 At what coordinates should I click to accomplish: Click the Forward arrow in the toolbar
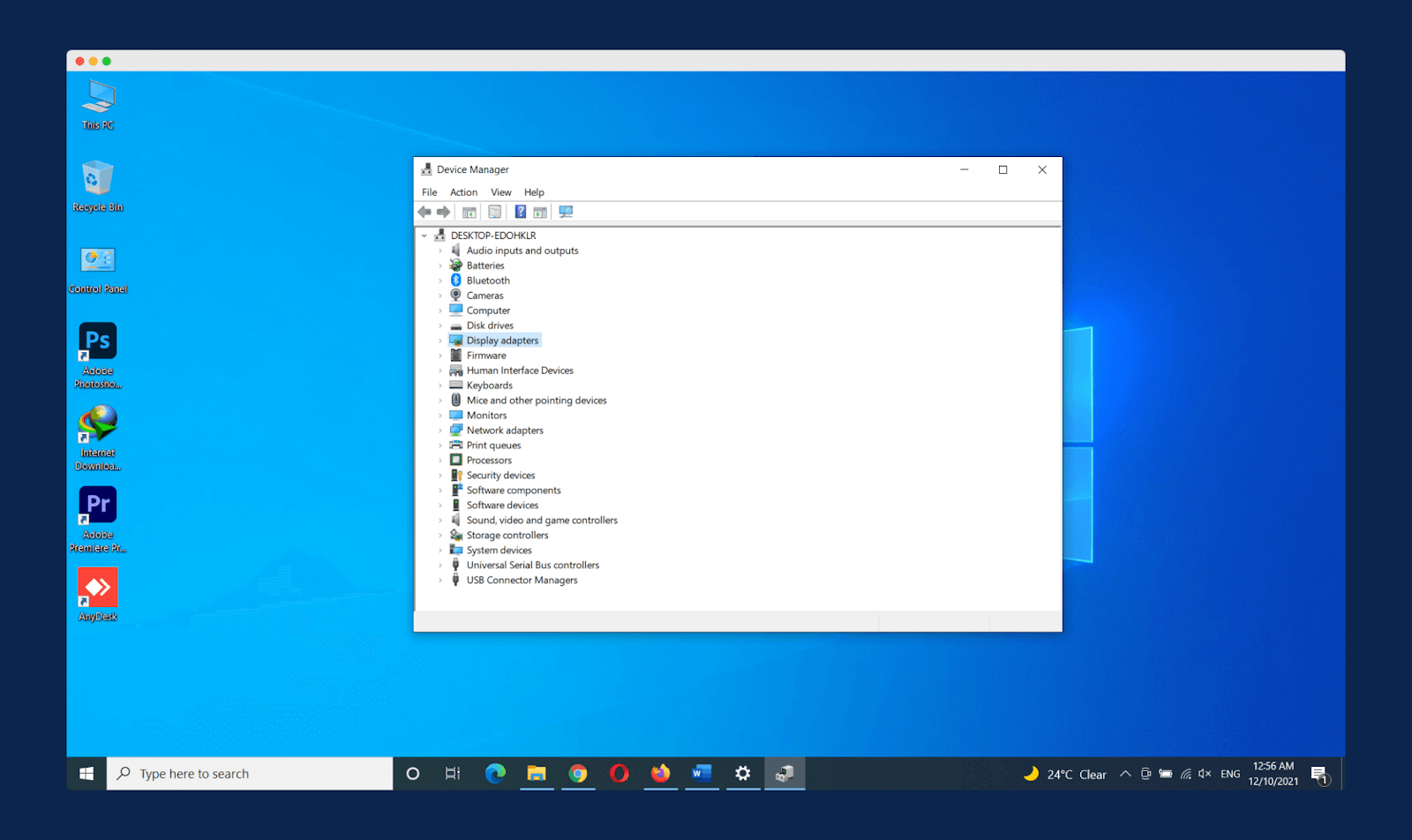(444, 212)
